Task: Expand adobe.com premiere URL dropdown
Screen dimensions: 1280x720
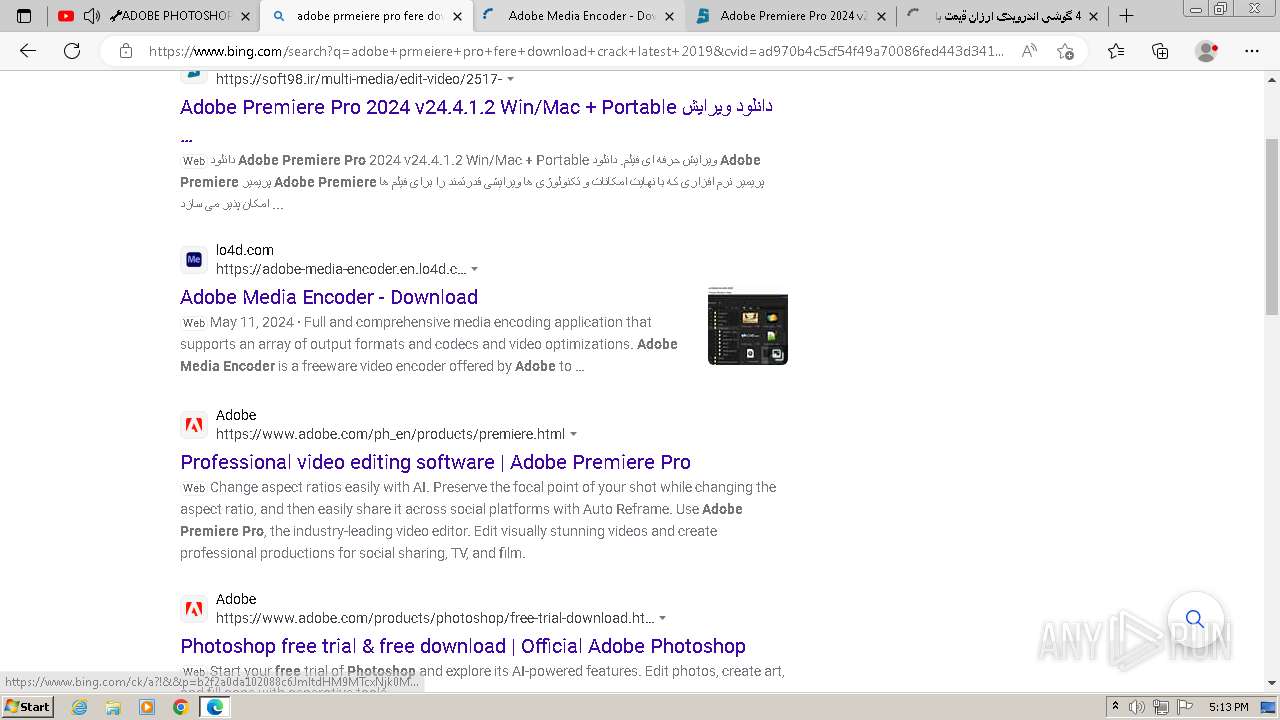Action: 574,434
